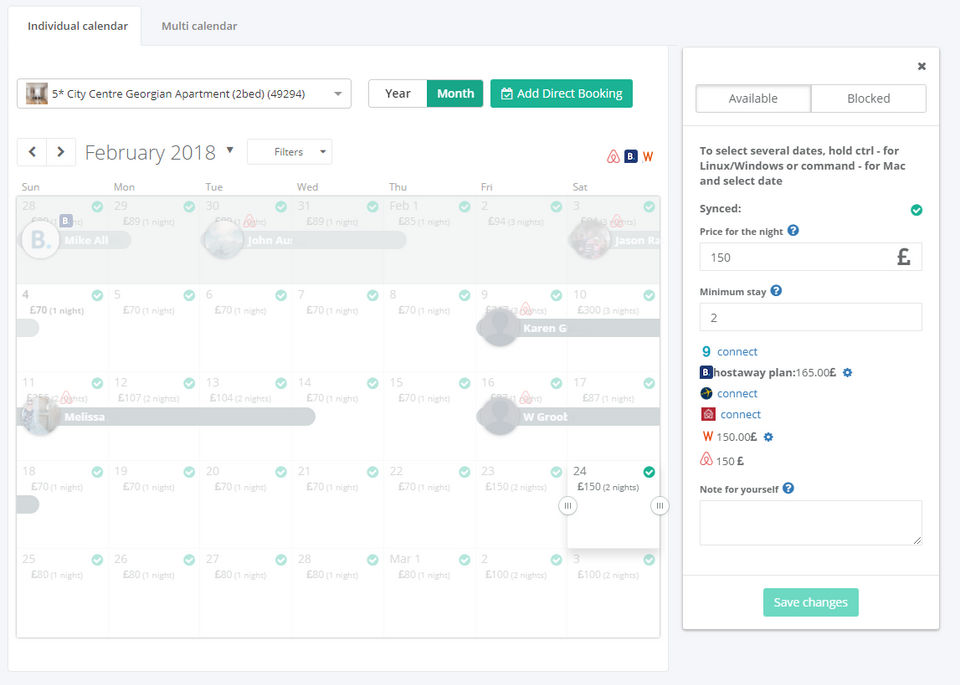Switch calendar to Year view
This screenshot has width=960, height=685.
pyautogui.click(x=397, y=93)
